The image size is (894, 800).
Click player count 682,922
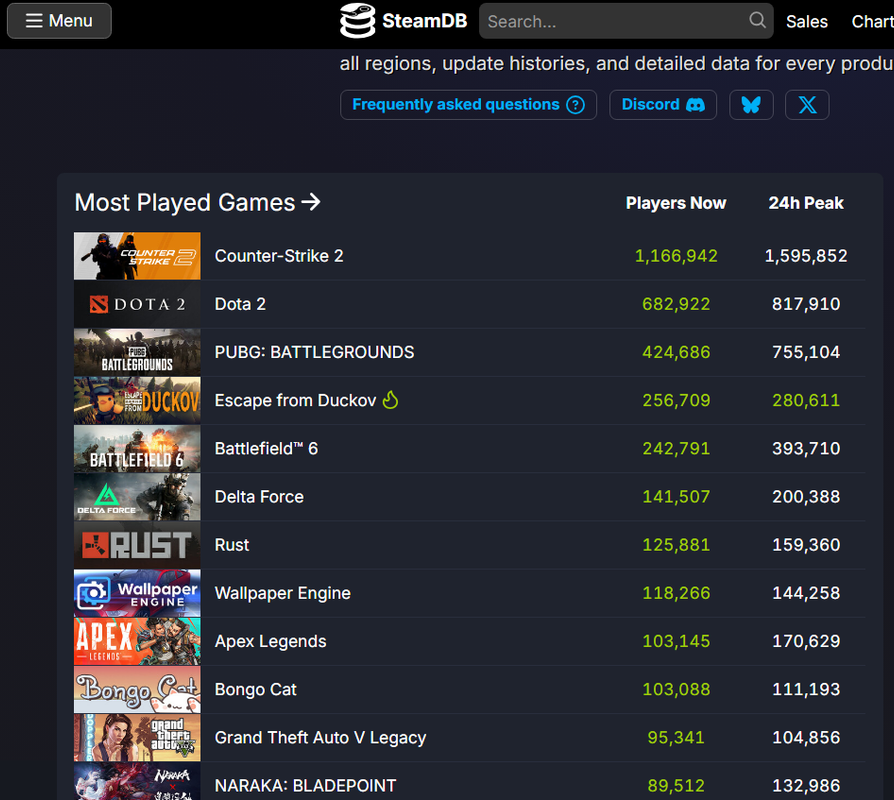676,304
